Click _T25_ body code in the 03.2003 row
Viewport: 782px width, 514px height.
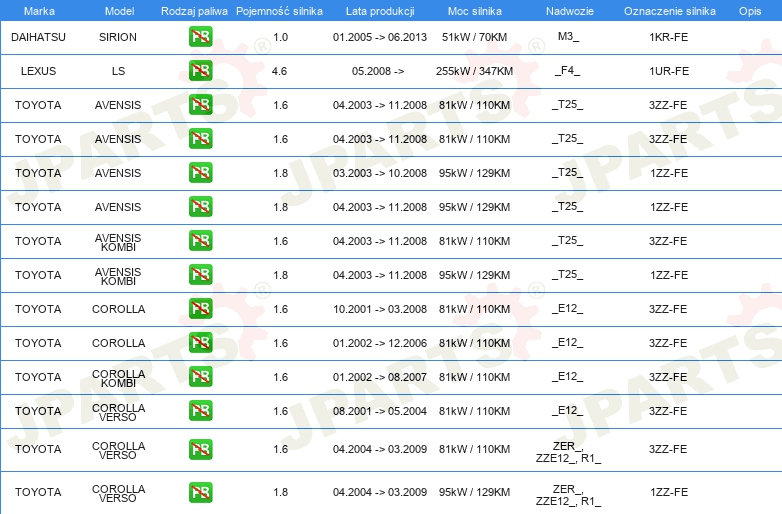coord(568,172)
